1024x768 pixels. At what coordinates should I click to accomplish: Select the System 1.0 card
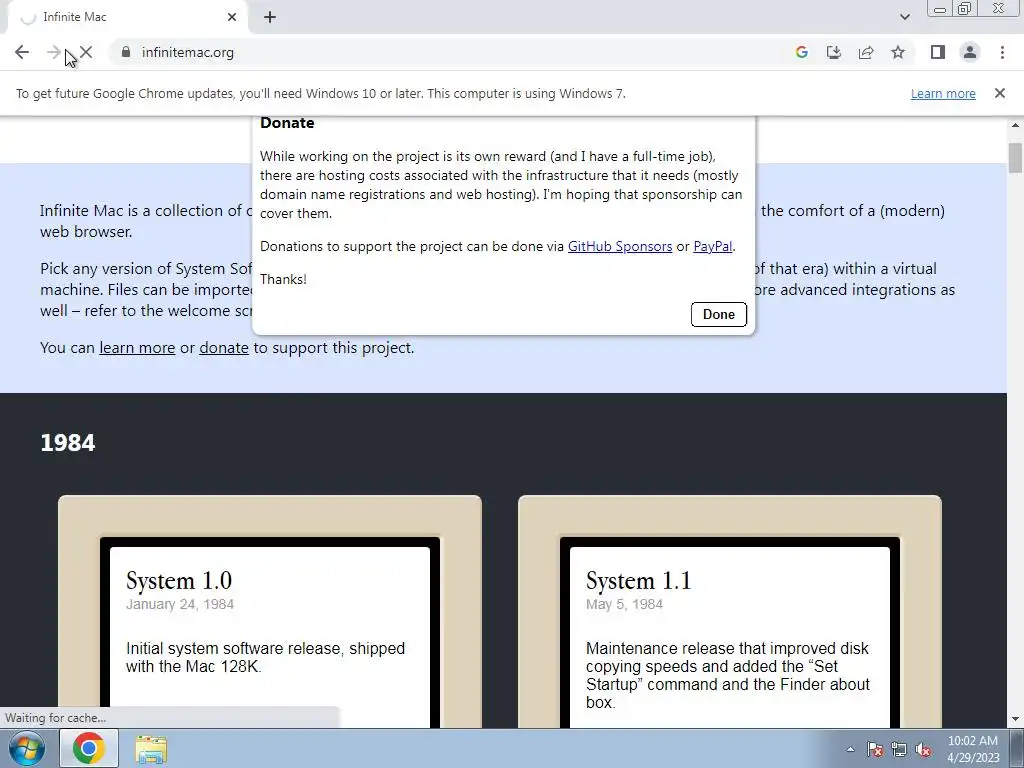coord(270,611)
